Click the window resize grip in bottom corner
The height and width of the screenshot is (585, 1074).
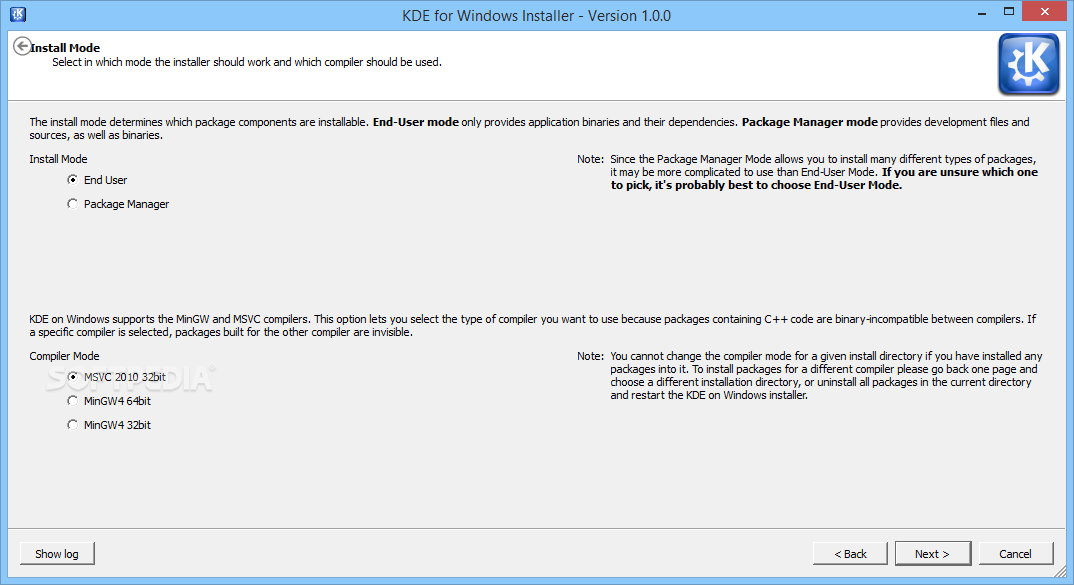(x=1060, y=572)
